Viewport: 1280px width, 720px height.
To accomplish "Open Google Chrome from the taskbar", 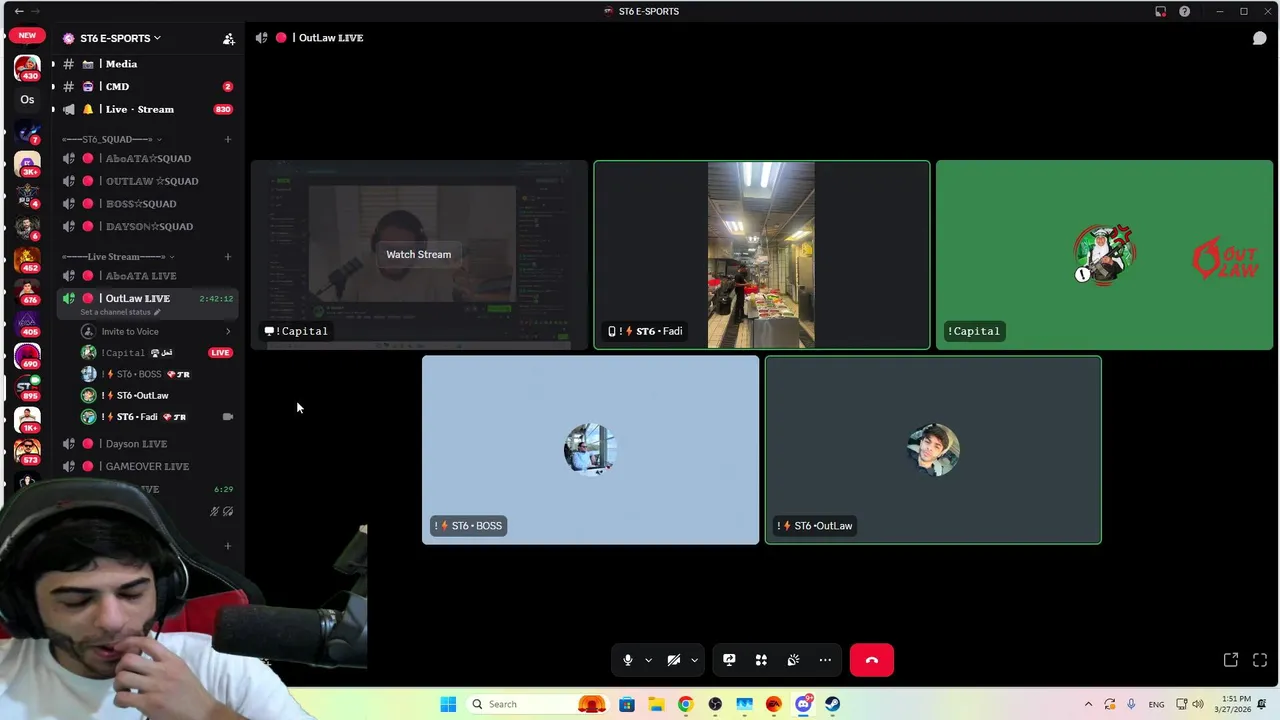I will [685, 704].
